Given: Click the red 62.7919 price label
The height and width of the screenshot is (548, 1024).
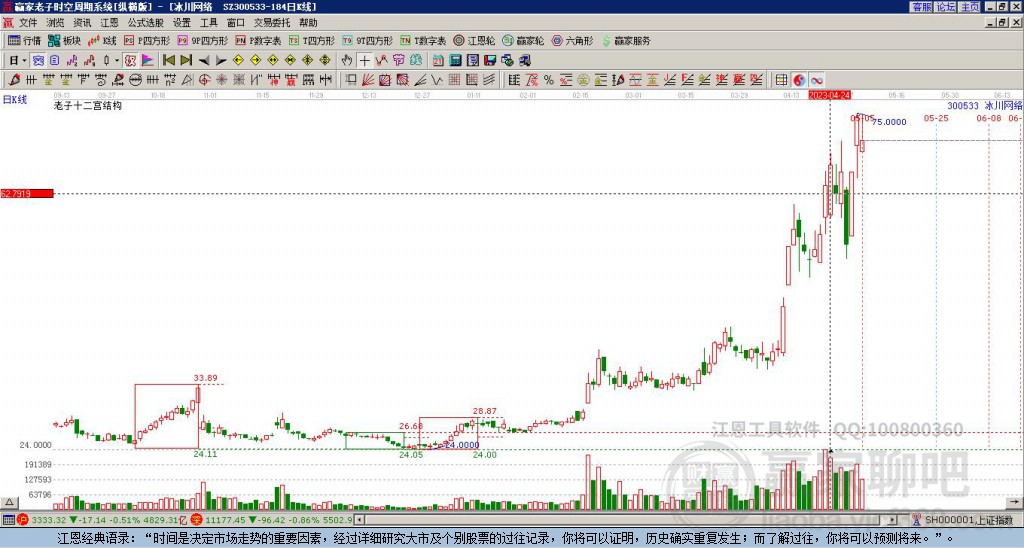Looking at the screenshot, I should 26,194.
